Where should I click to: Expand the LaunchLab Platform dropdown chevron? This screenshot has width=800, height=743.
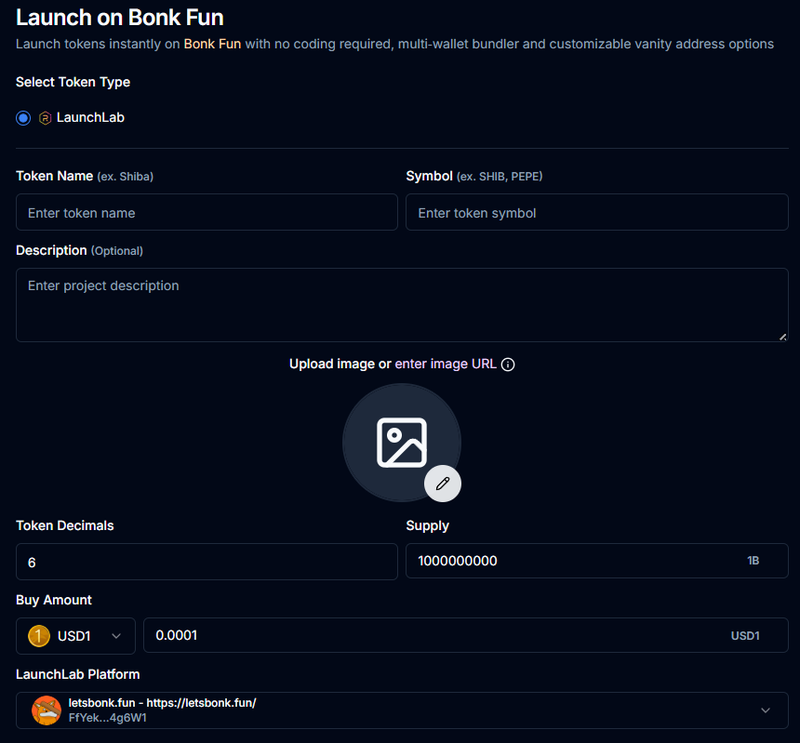(x=766, y=710)
